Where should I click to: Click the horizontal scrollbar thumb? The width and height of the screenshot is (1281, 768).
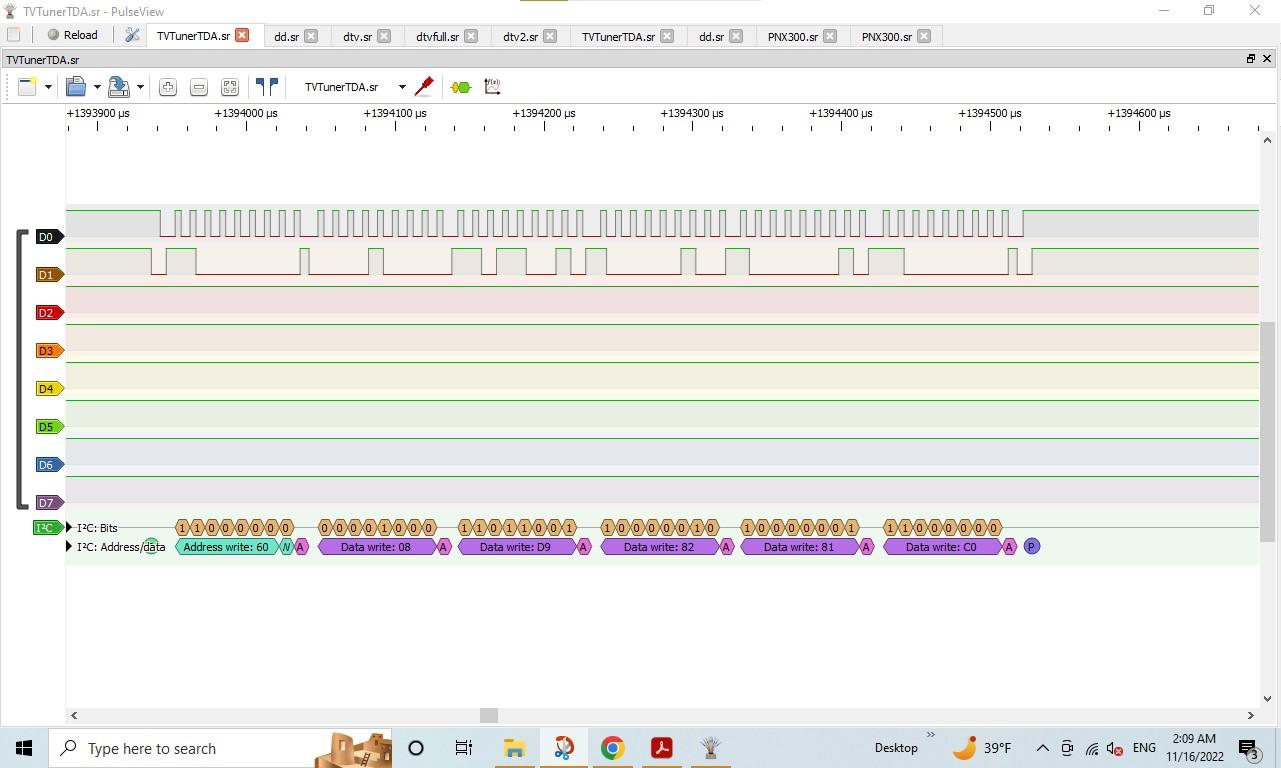click(489, 715)
